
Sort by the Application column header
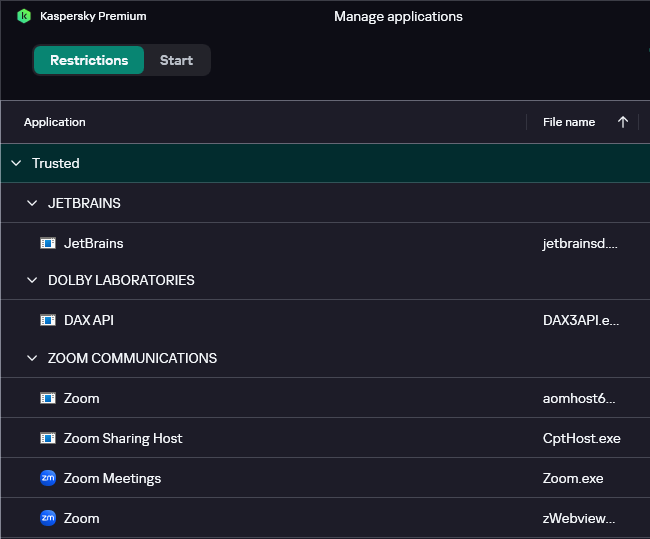55,122
